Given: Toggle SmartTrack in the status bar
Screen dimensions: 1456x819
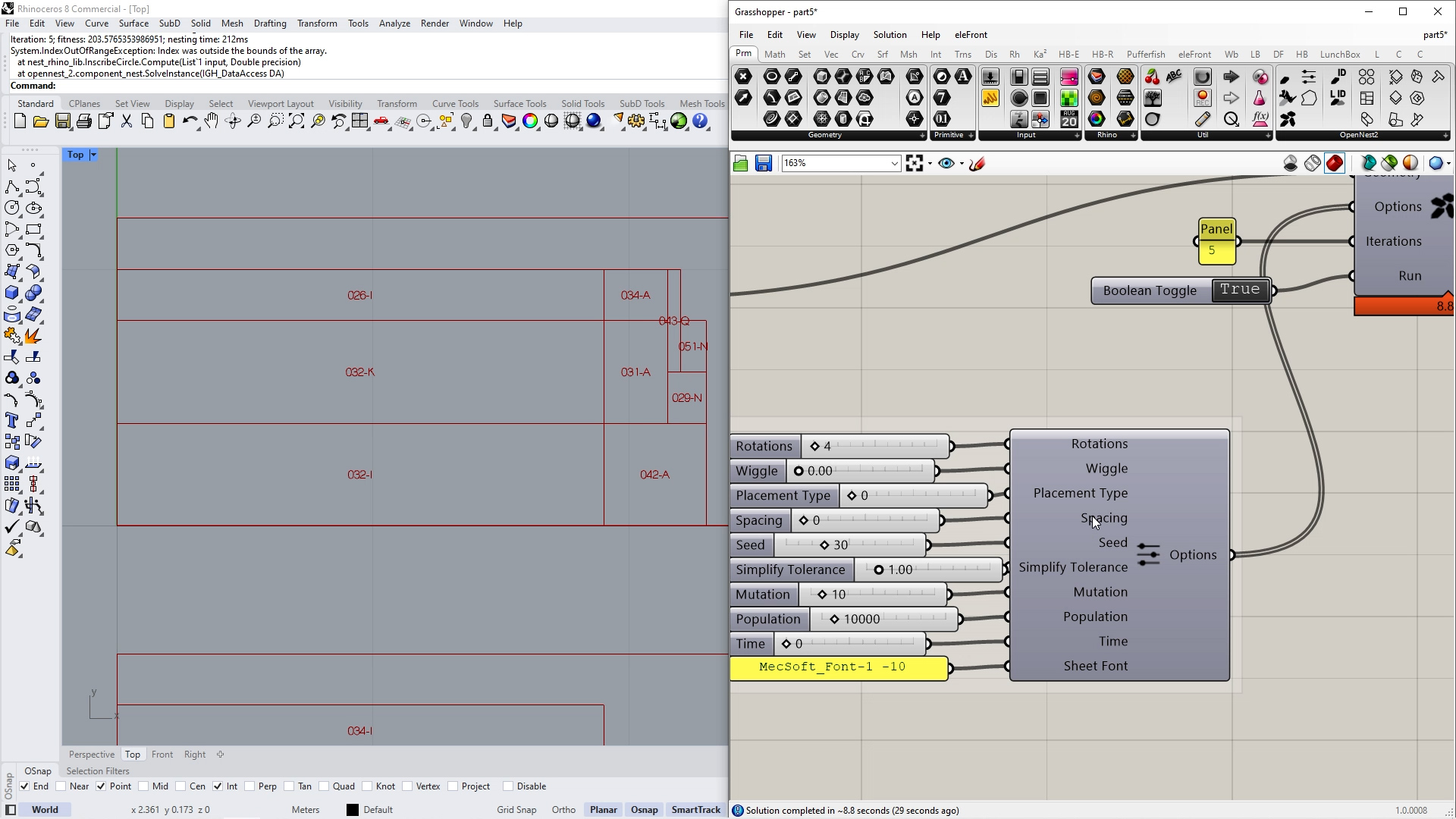Looking at the screenshot, I should (x=695, y=810).
